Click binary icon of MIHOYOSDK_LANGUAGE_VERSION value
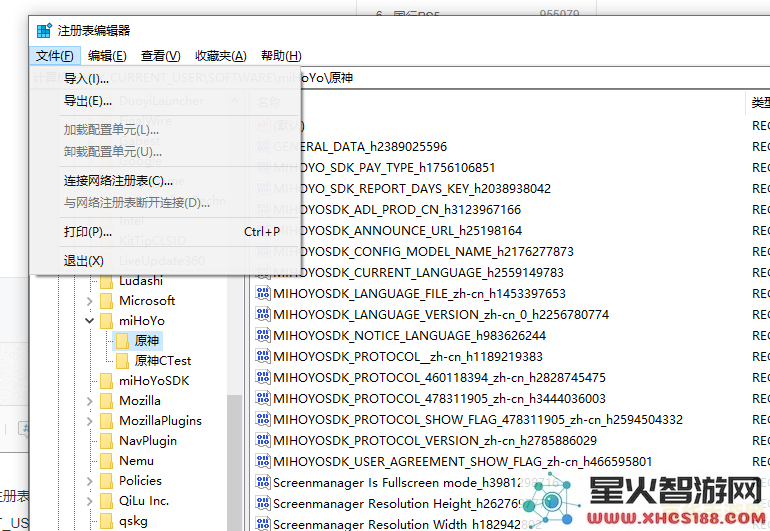Screen dimensions: 770x531 coord(263,315)
